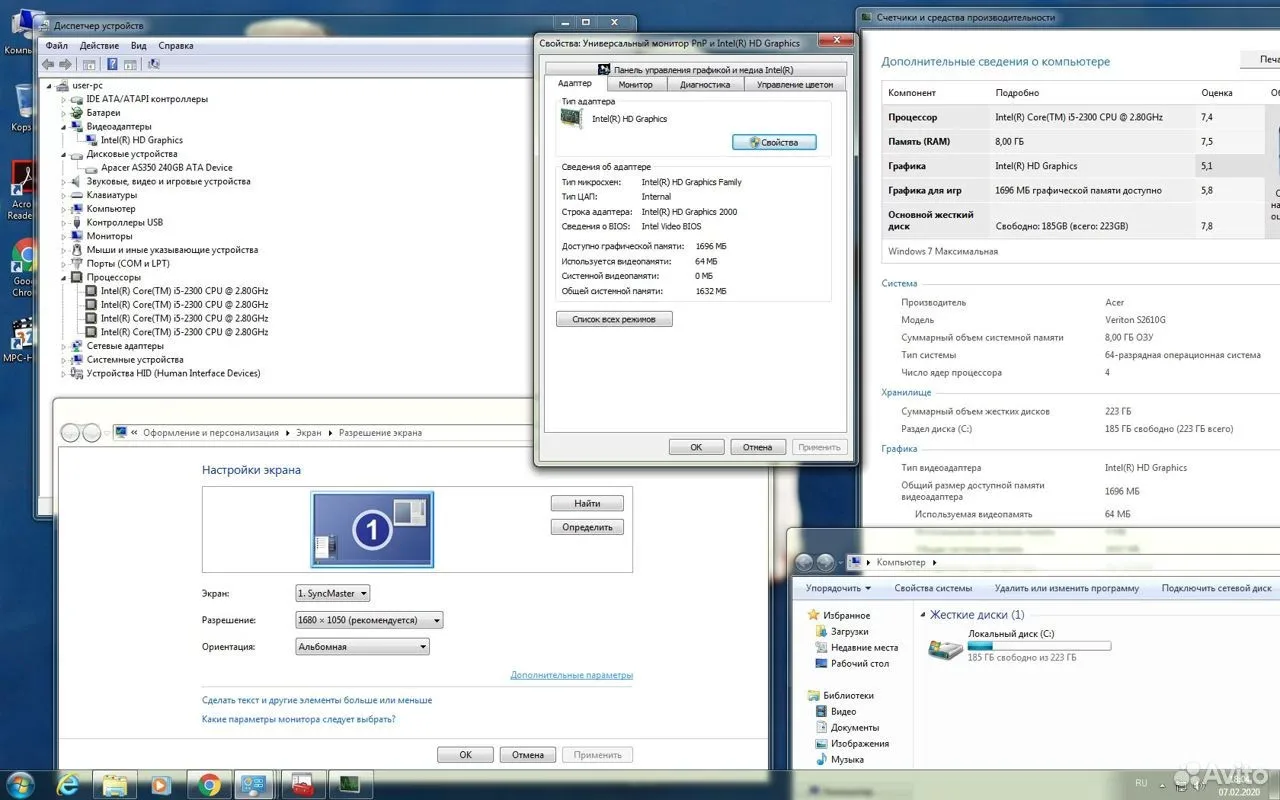The image size is (1280, 800).
Task: Open the Файл menu in Device Manager
Action: [x=56, y=45]
